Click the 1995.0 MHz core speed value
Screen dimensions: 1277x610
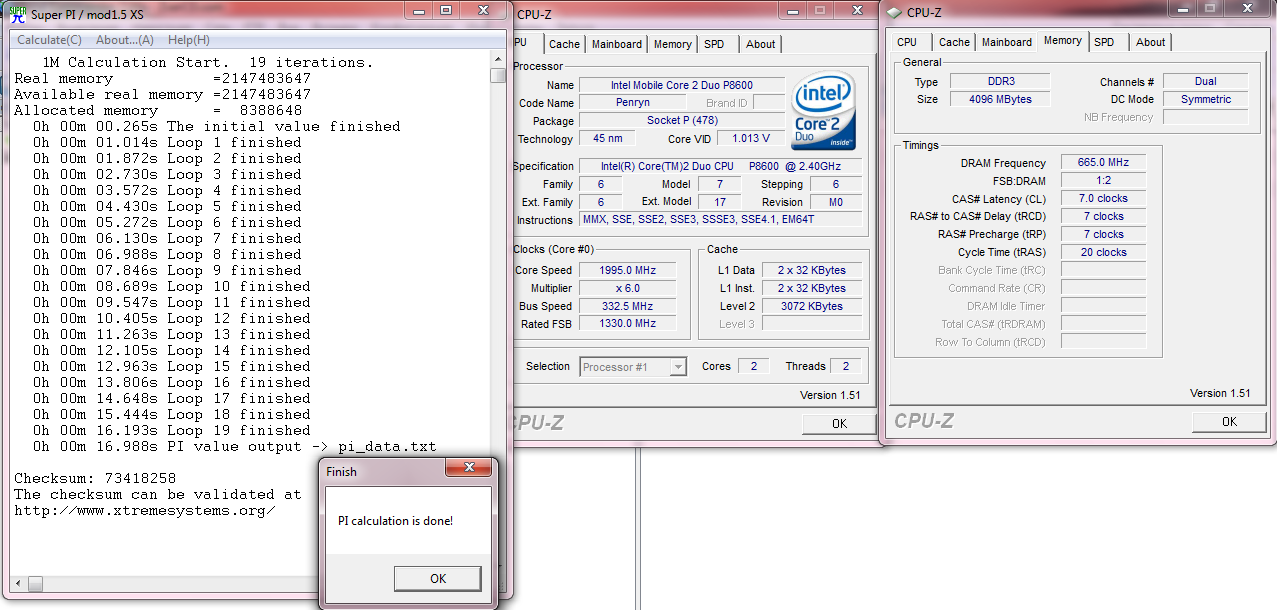point(627,270)
